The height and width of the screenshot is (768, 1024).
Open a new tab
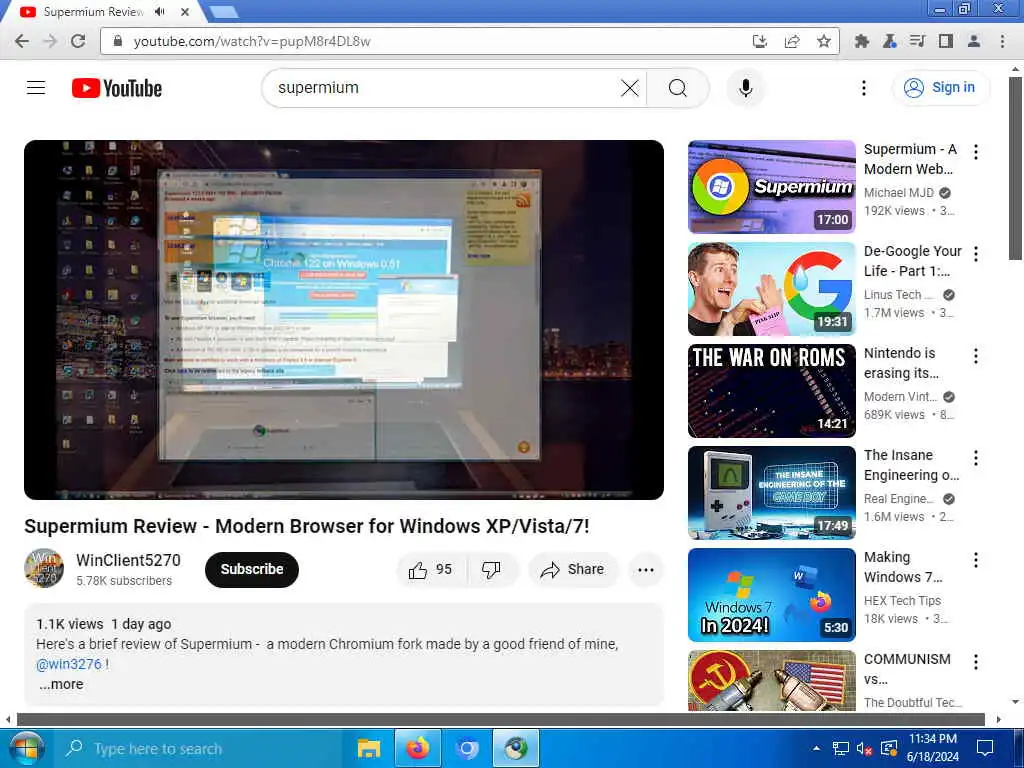[224, 12]
